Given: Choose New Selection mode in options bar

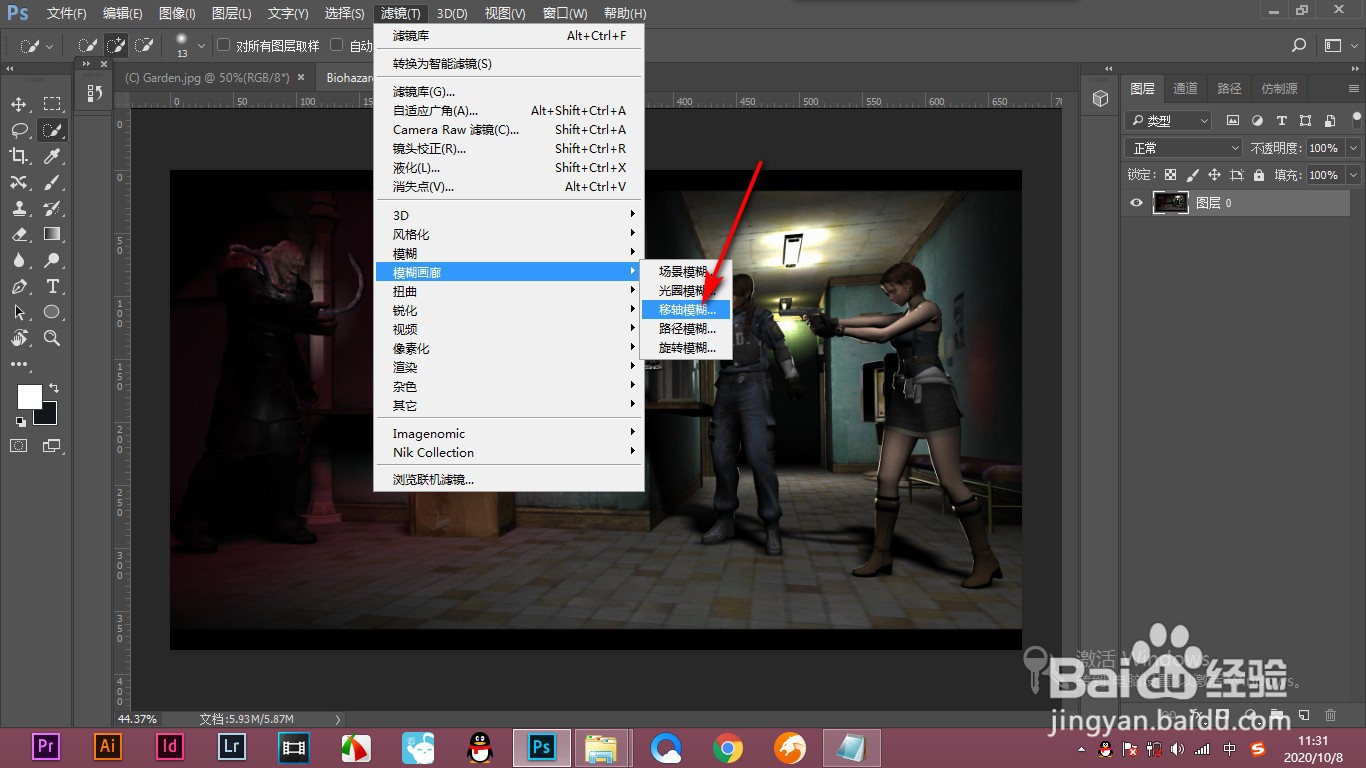Looking at the screenshot, I should coord(88,45).
